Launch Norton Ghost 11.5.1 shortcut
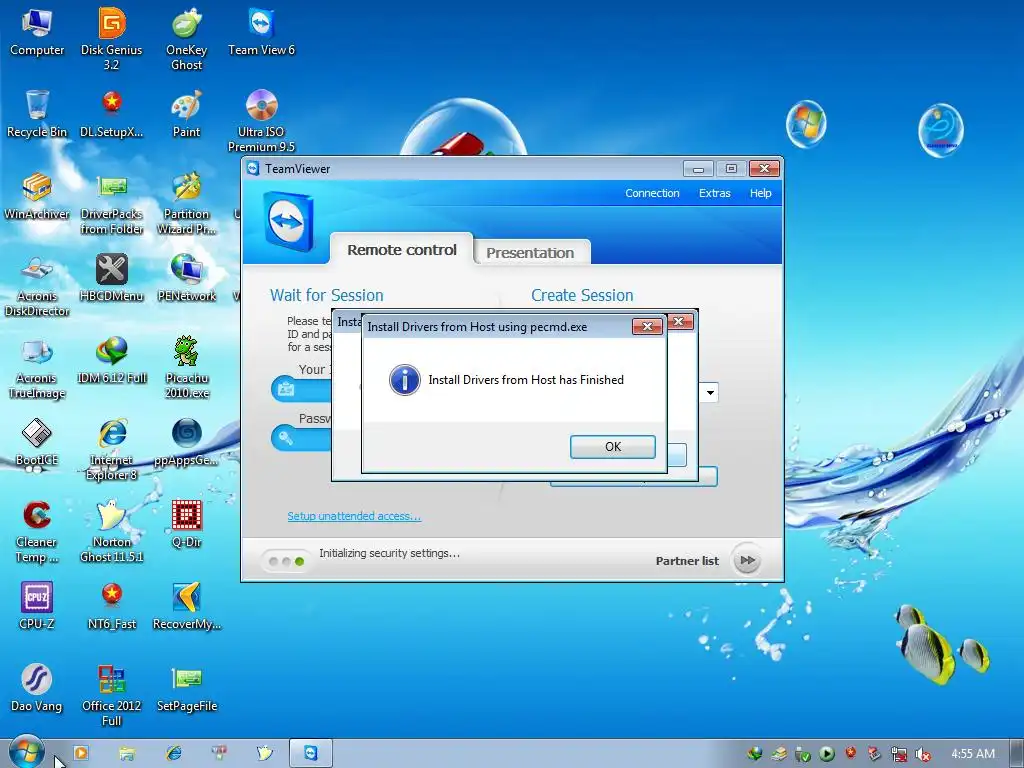This screenshot has height=768, width=1024. click(x=112, y=532)
